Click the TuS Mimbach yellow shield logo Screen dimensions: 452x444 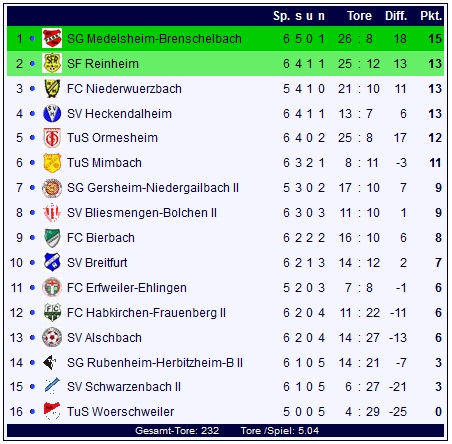[52, 163]
